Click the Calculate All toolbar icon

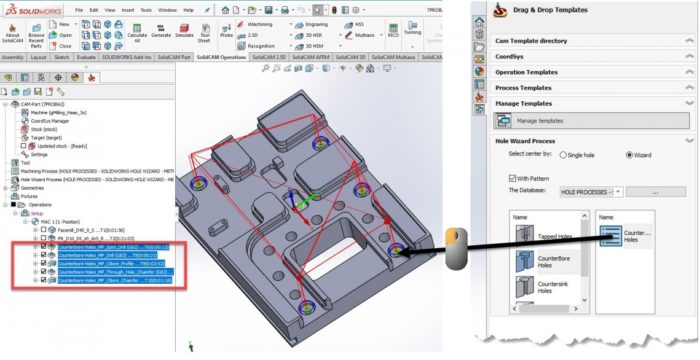pos(137,33)
